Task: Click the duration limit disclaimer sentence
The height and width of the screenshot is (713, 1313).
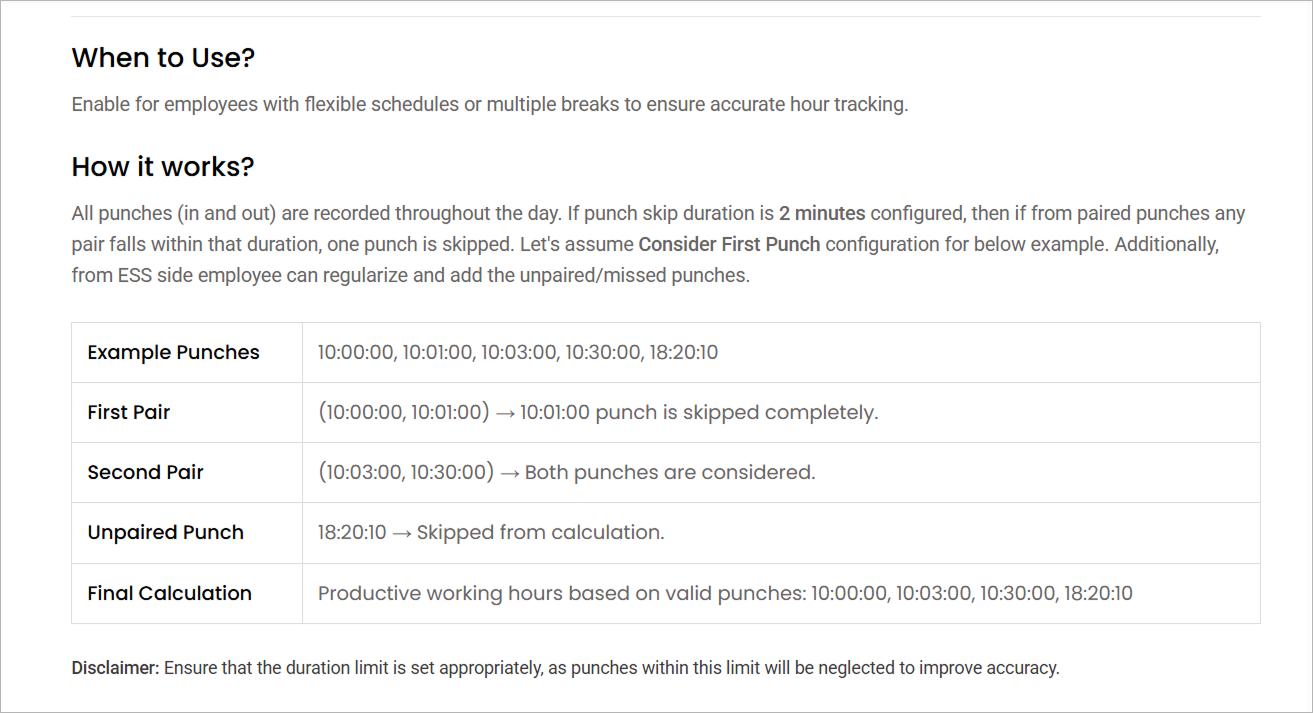Action: coord(611,668)
